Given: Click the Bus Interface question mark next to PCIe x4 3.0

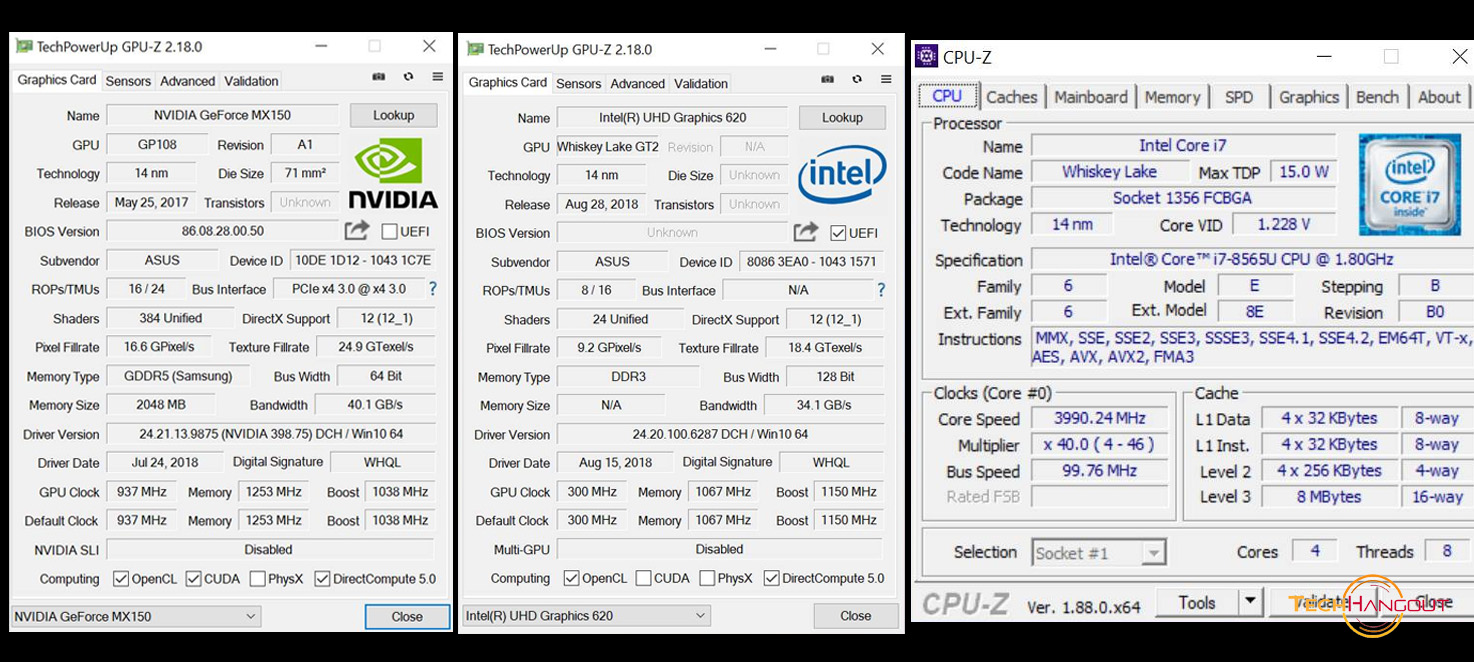Looking at the screenshot, I should point(433,289).
